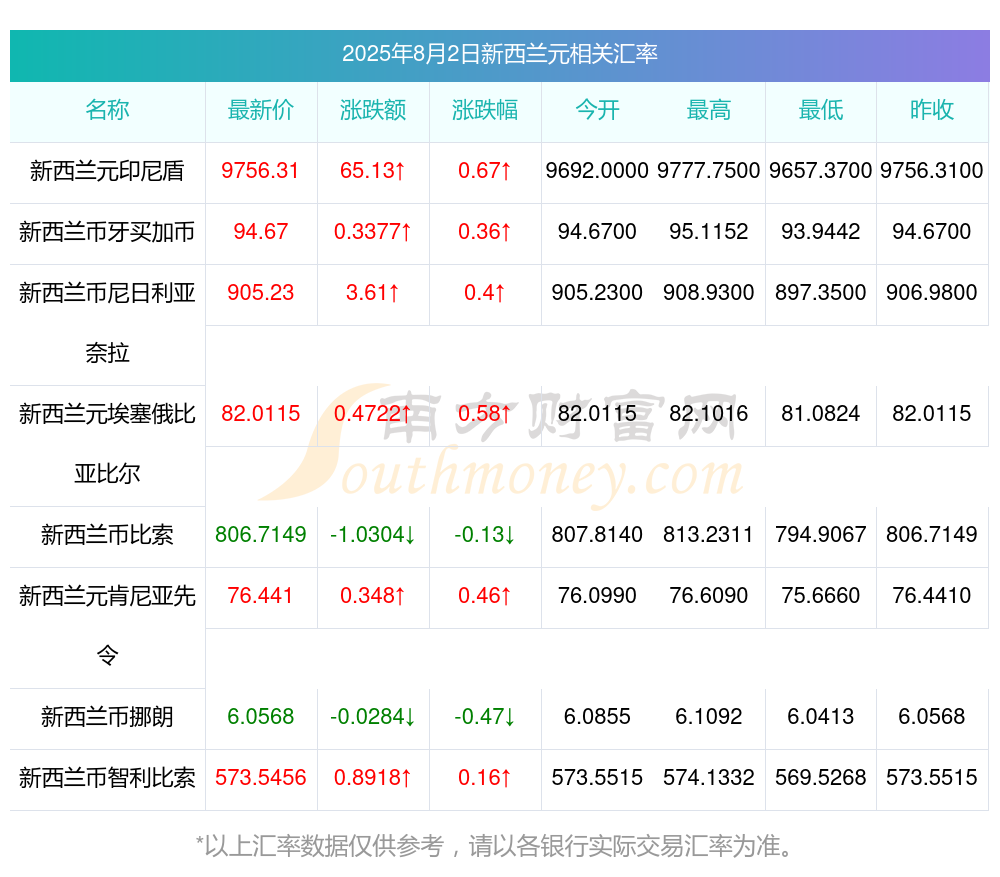Click latest price 76.441
The height and width of the screenshot is (877, 1000).
click(260, 595)
